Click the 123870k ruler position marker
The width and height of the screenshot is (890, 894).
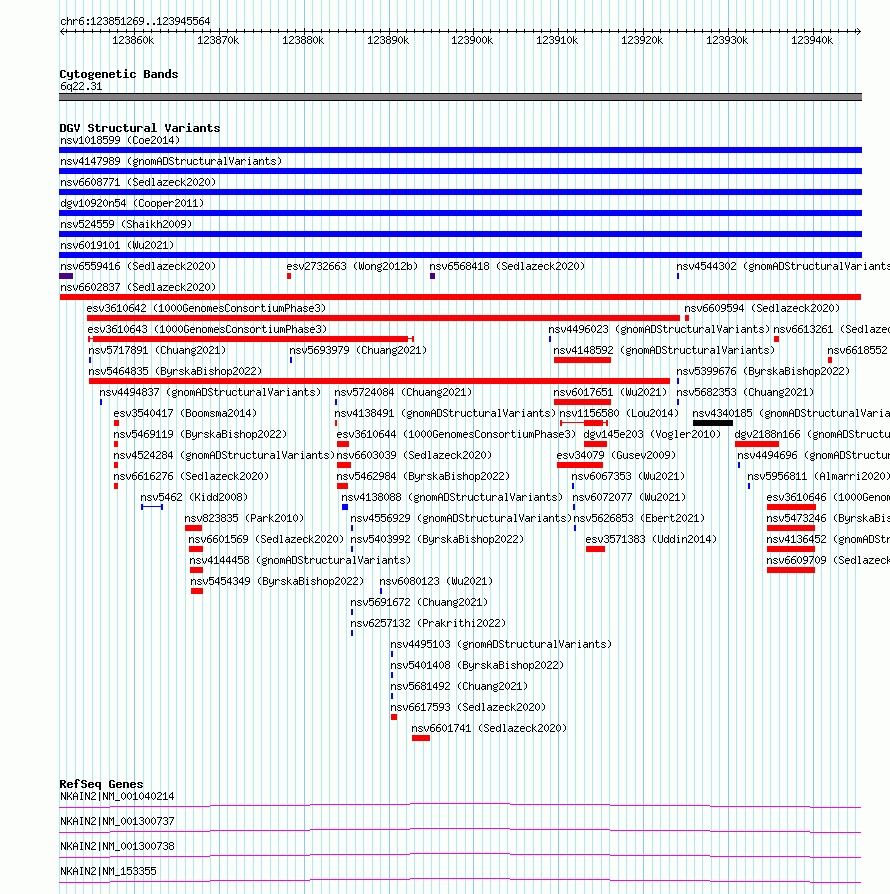point(218,40)
